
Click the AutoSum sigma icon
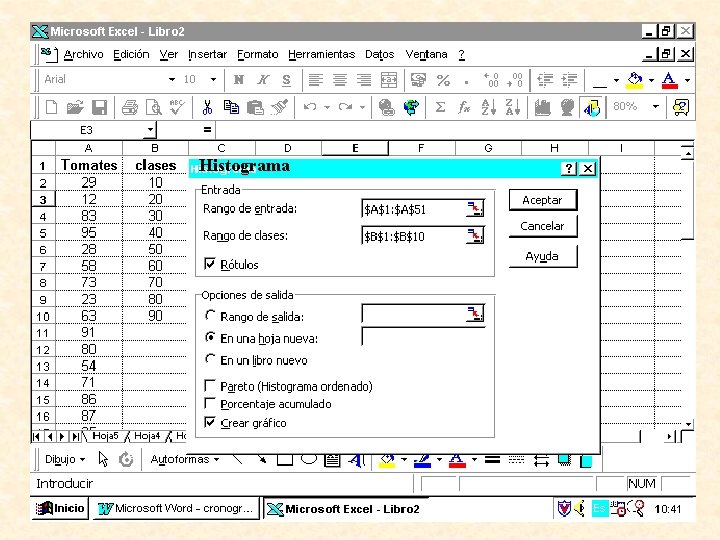(x=440, y=107)
